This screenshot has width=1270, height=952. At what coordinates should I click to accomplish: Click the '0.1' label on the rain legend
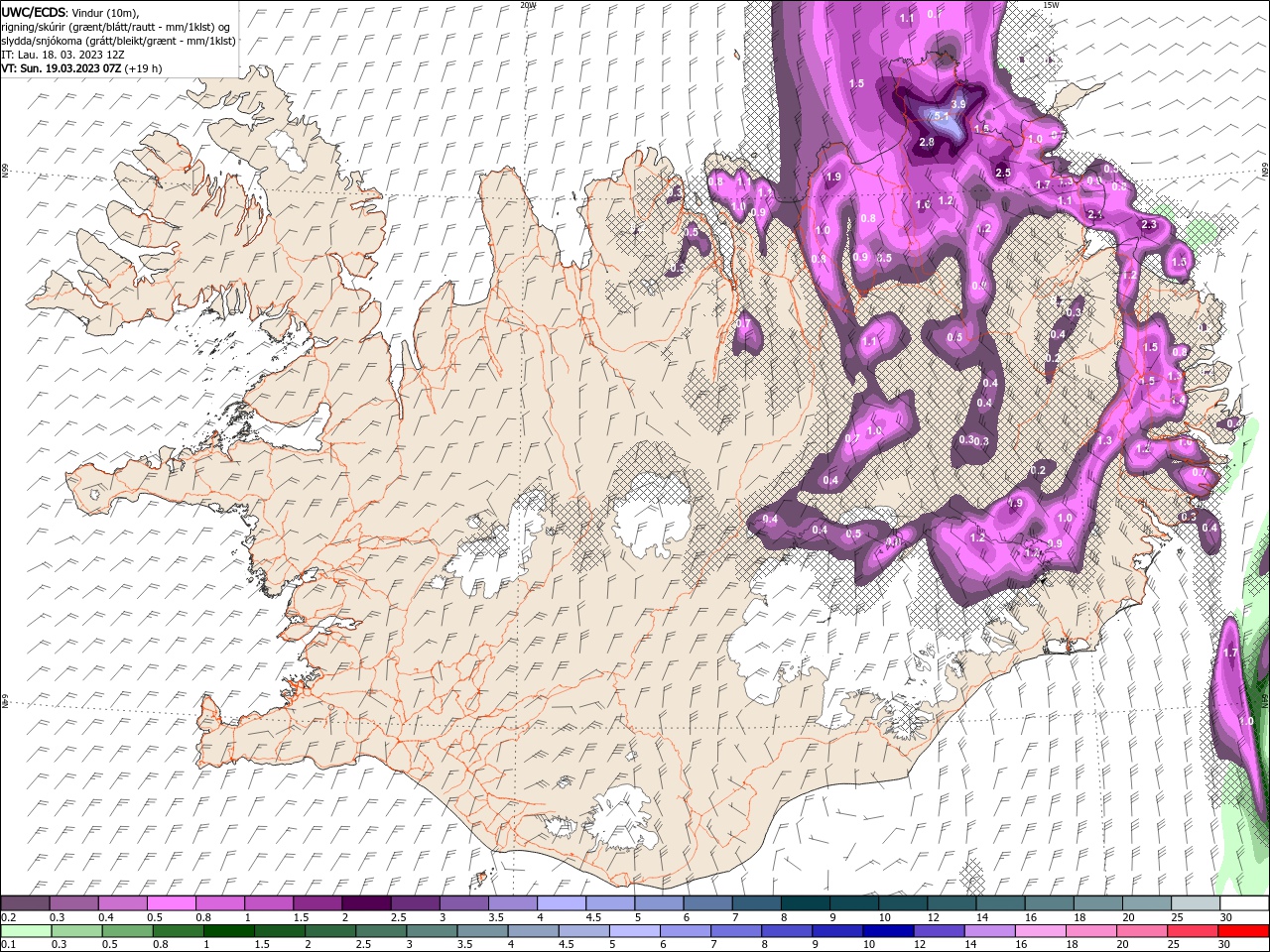9,945
